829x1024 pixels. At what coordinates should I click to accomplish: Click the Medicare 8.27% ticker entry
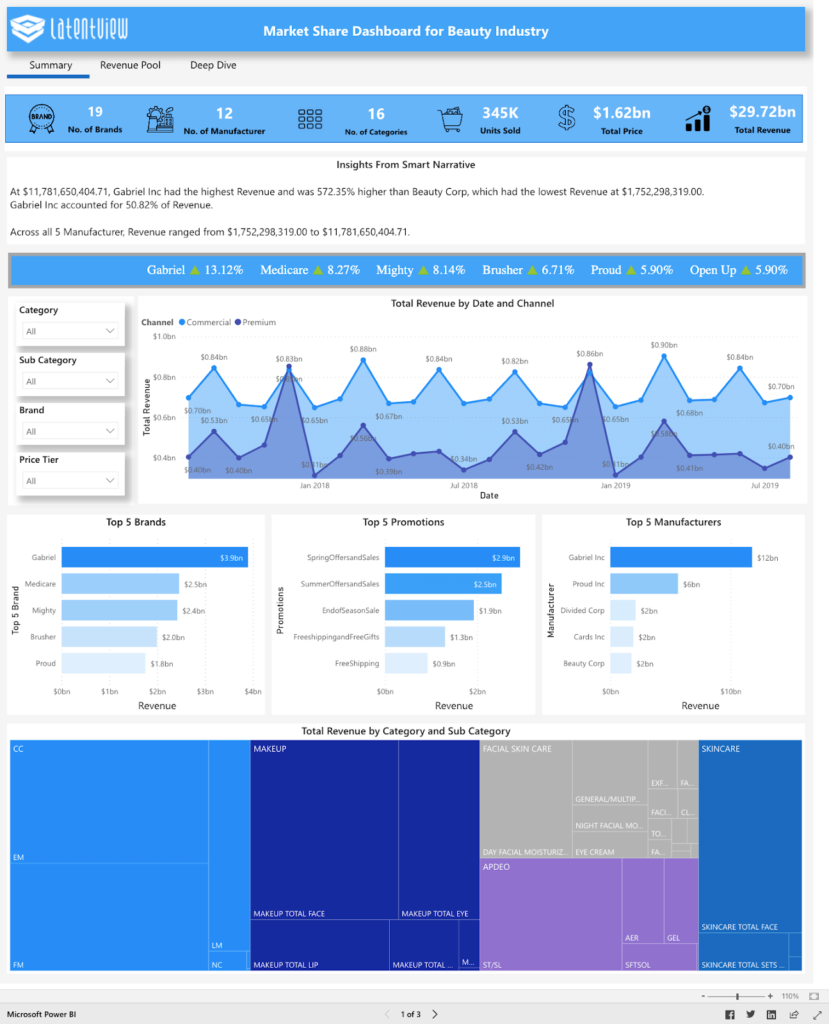coord(310,270)
